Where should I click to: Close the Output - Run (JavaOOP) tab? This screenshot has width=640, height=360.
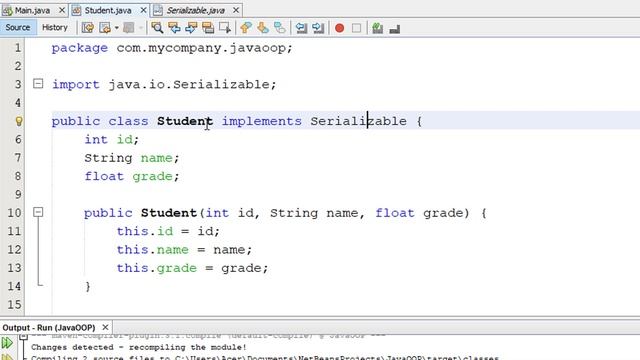tap(105, 327)
